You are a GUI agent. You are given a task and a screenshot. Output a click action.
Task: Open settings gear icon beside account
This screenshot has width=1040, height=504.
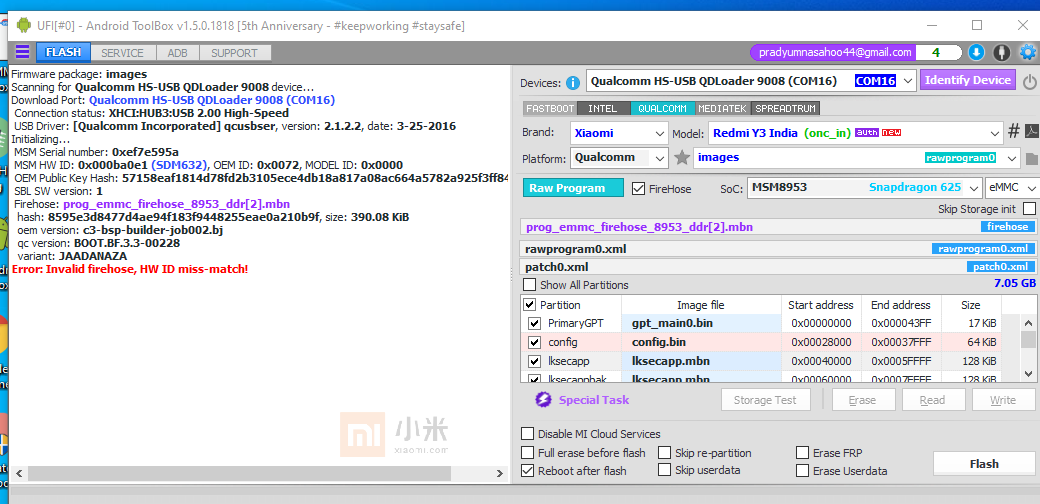click(x=1027, y=52)
